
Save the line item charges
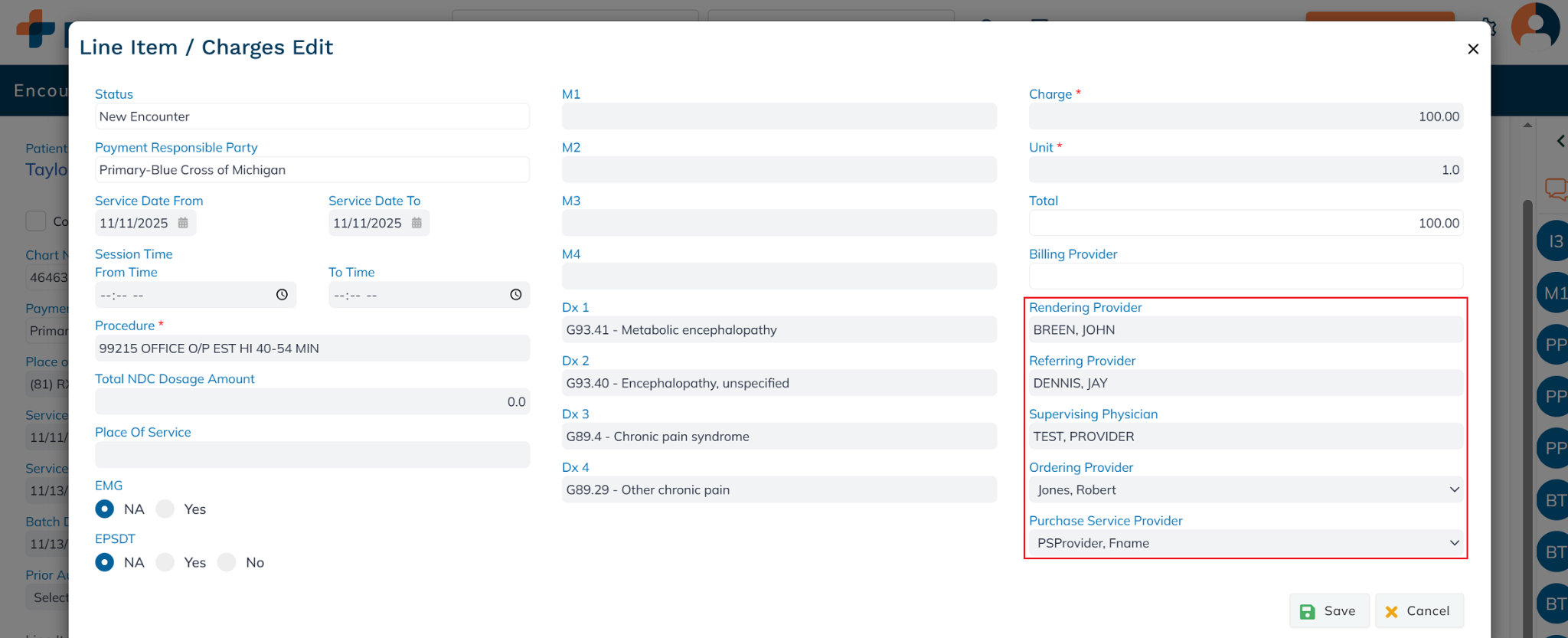(1328, 611)
